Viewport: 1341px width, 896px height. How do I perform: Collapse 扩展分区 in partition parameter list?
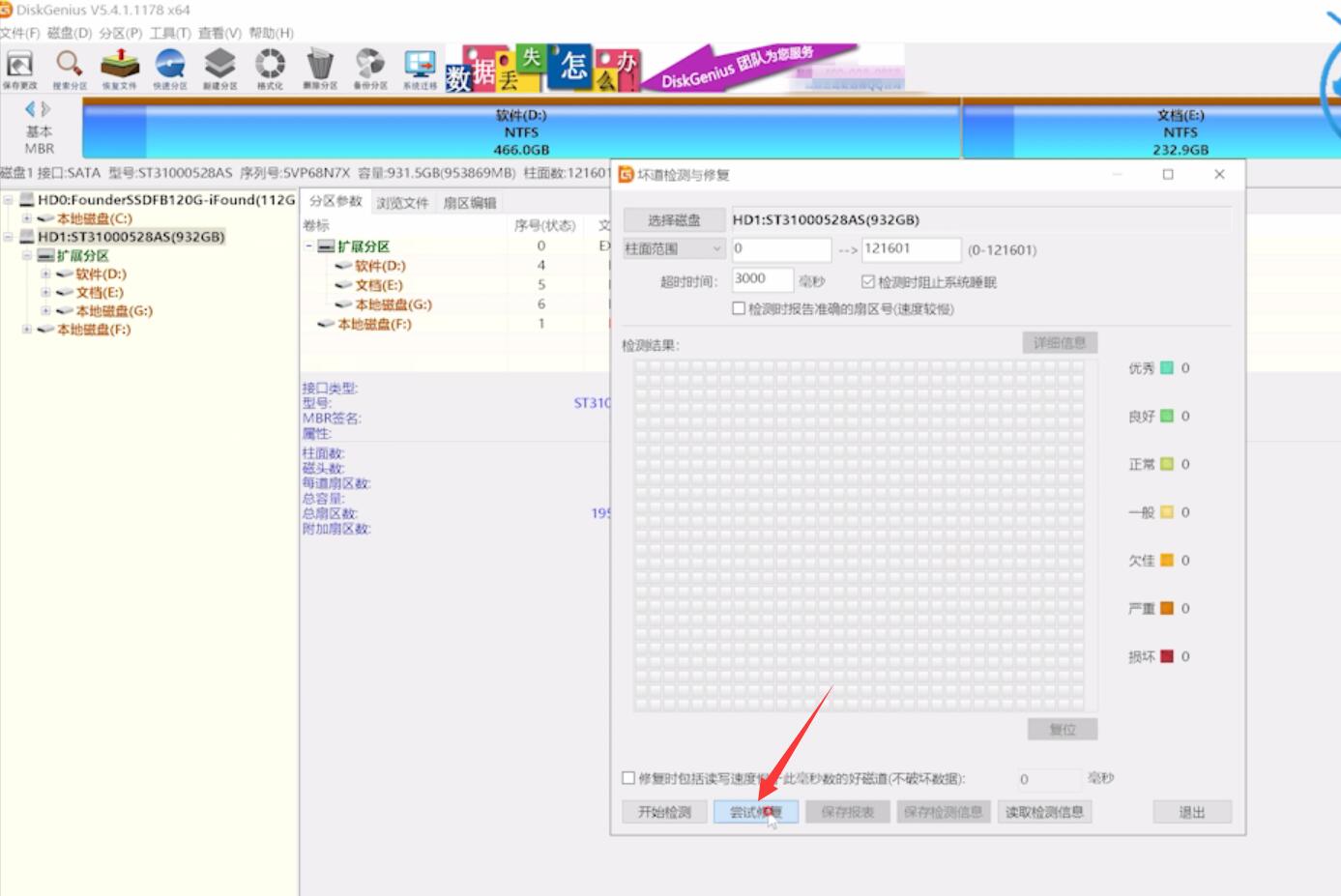point(309,246)
